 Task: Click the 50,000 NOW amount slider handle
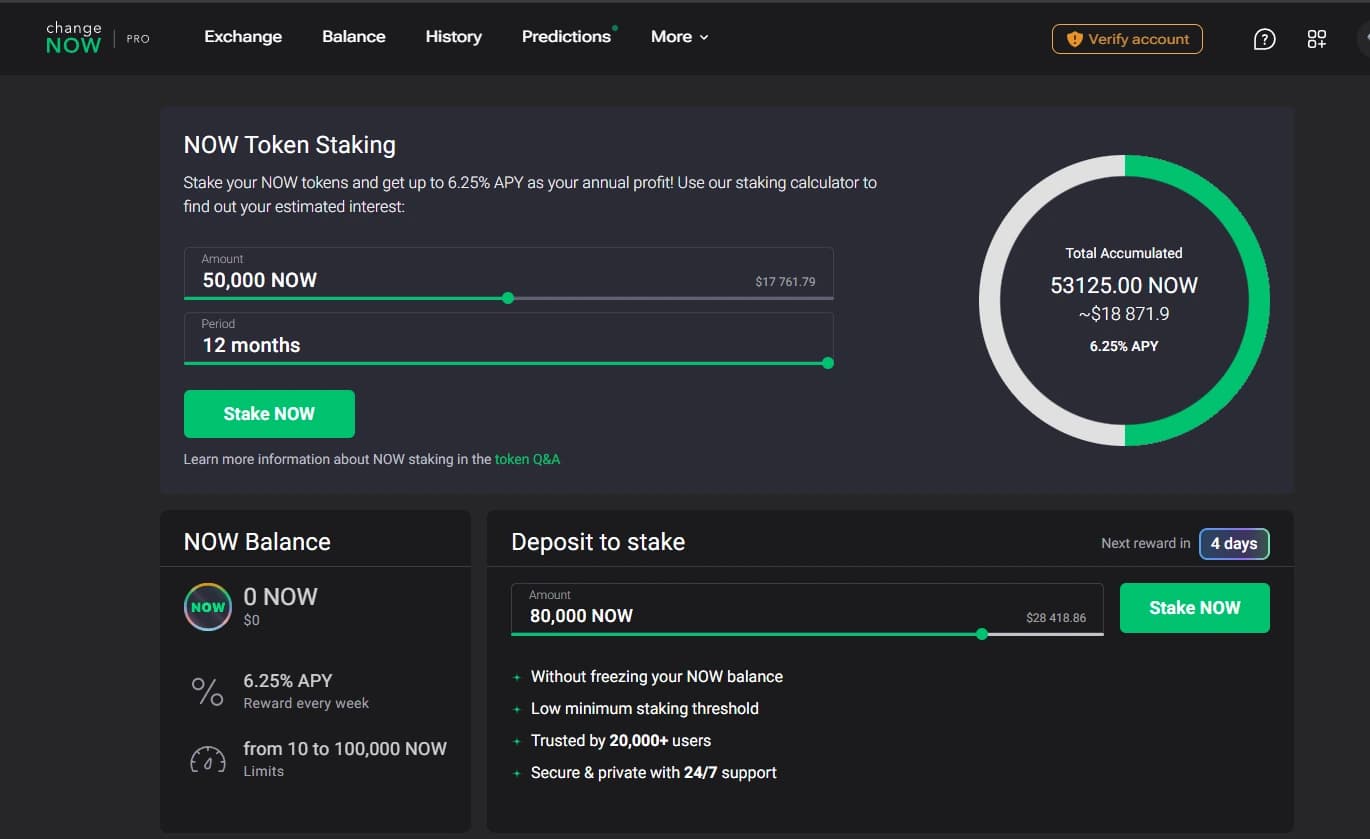(508, 298)
